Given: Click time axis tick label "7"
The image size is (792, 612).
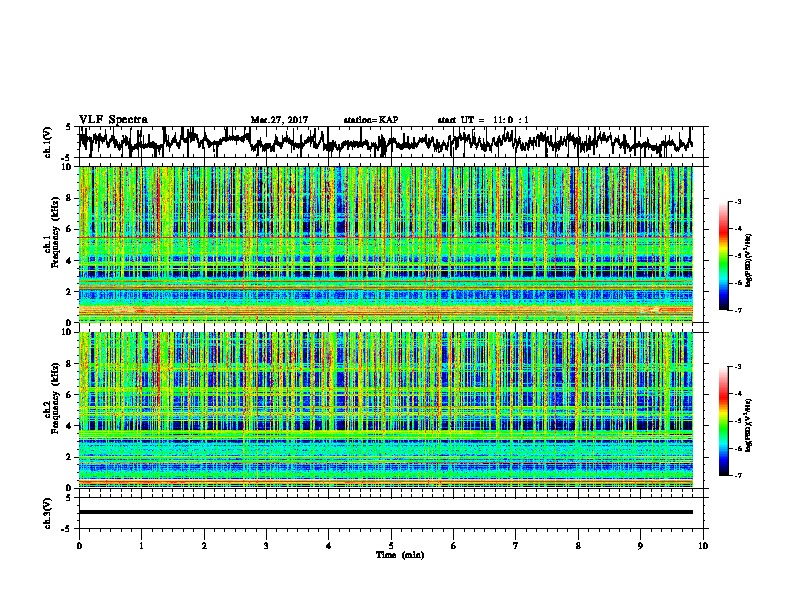Looking at the screenshot, I should 516,546.
